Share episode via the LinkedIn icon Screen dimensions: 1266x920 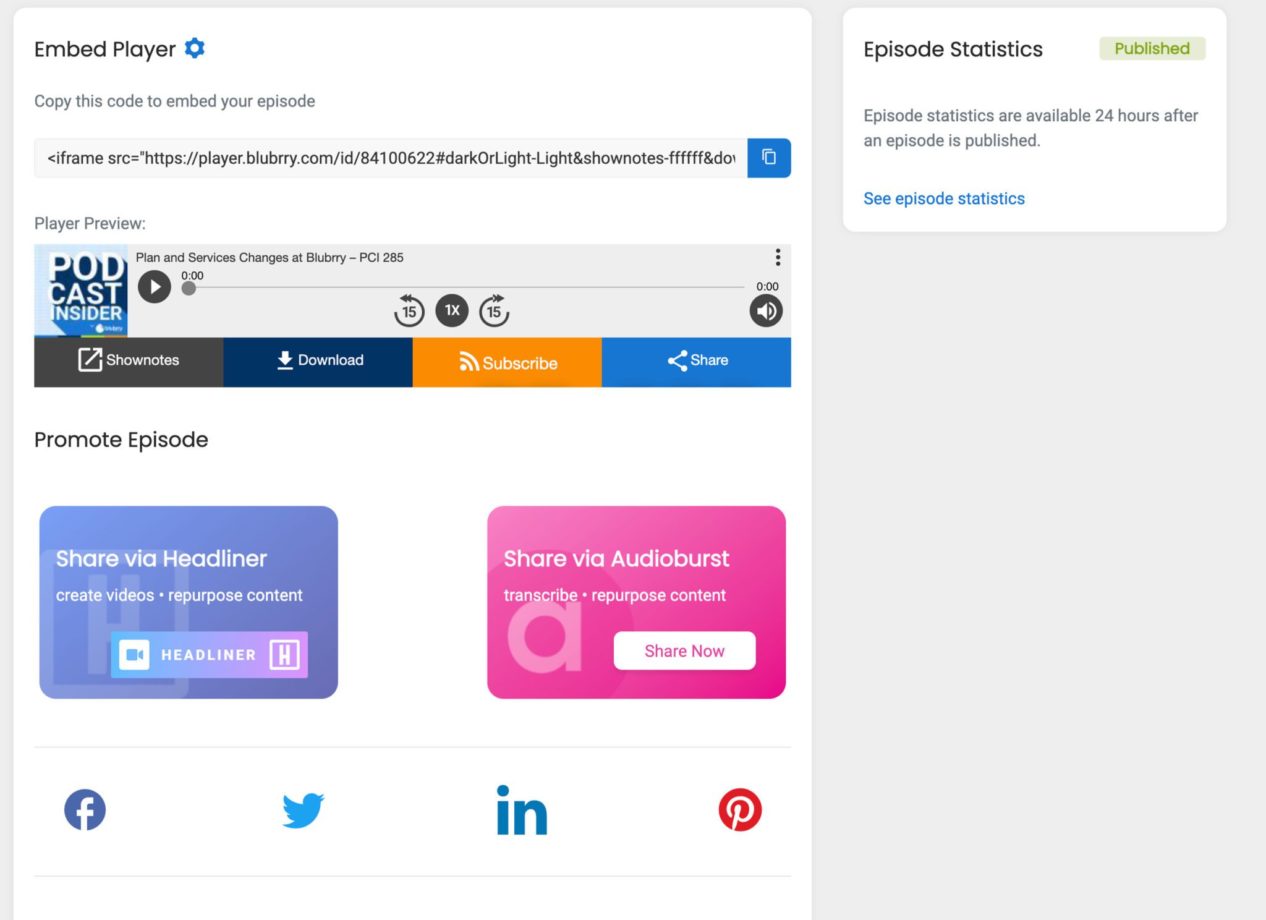[x=521, y=811]
